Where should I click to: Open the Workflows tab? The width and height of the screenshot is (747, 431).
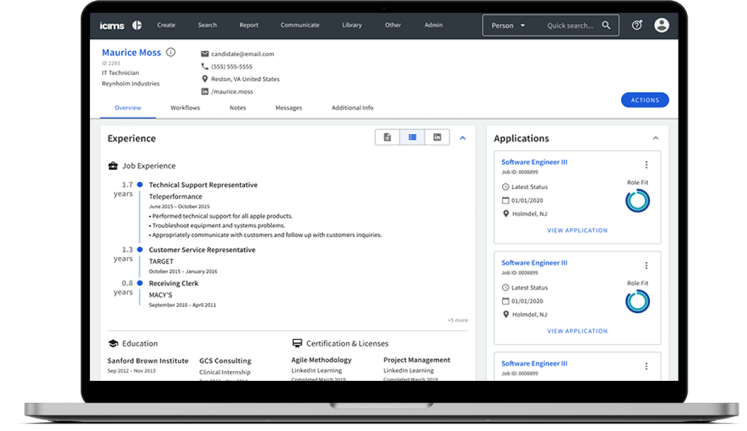pyautogui.click(x=185, y=107)
